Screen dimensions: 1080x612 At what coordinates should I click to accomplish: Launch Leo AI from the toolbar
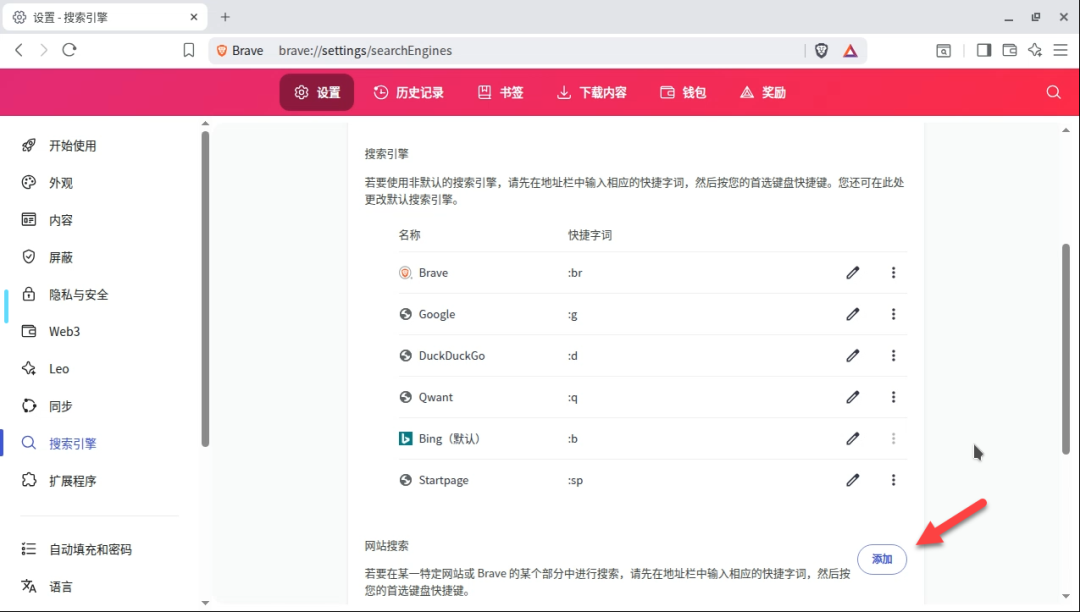1035,50
